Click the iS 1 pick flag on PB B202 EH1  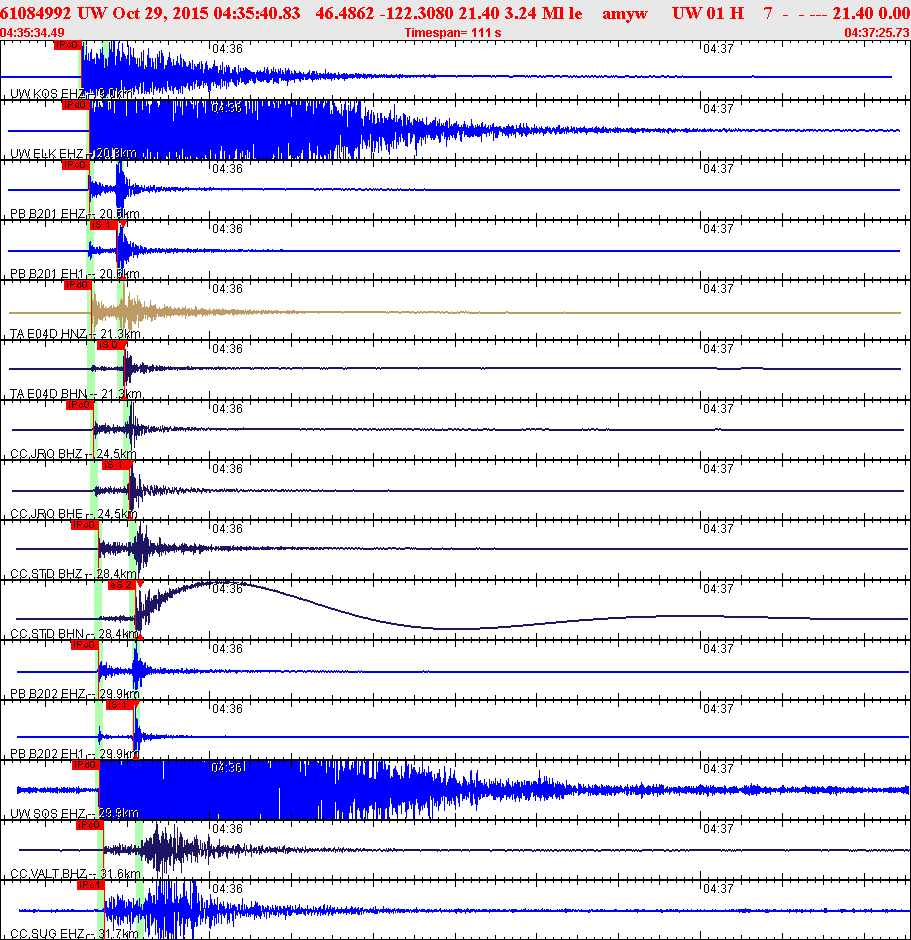coord(119,704)
